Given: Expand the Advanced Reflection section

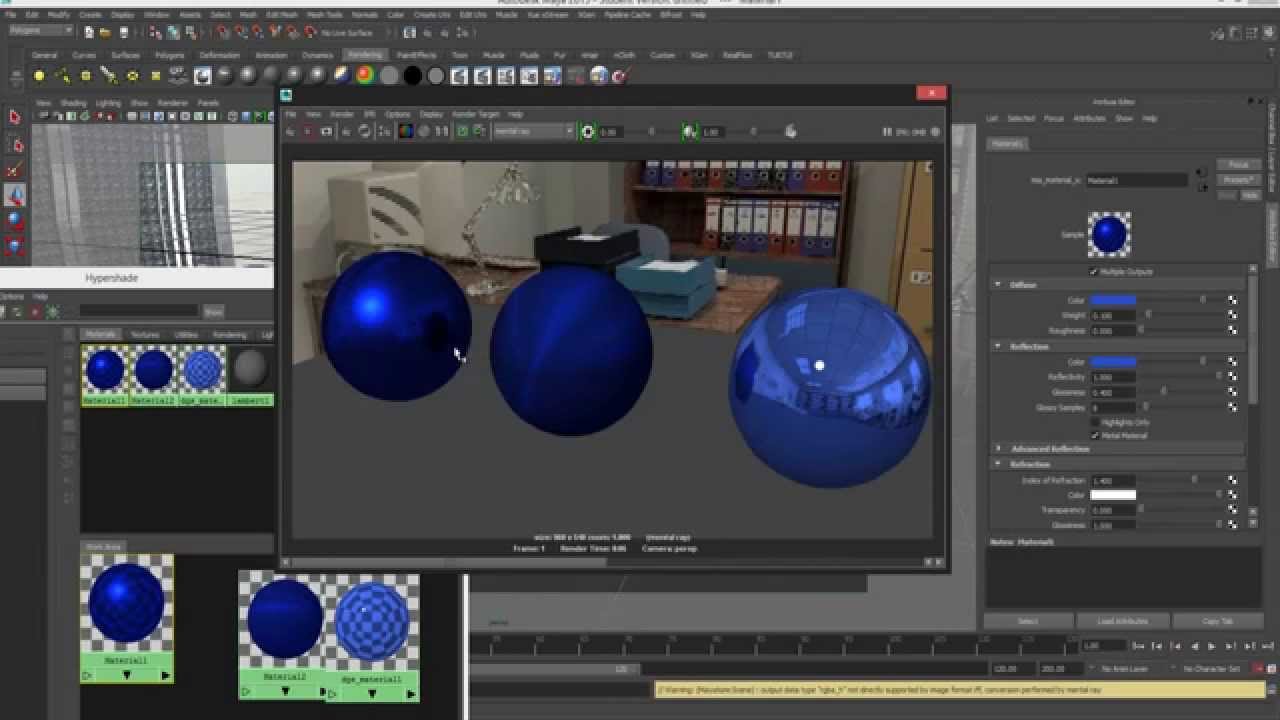Looking at the screenshot, I should [997, 449].
